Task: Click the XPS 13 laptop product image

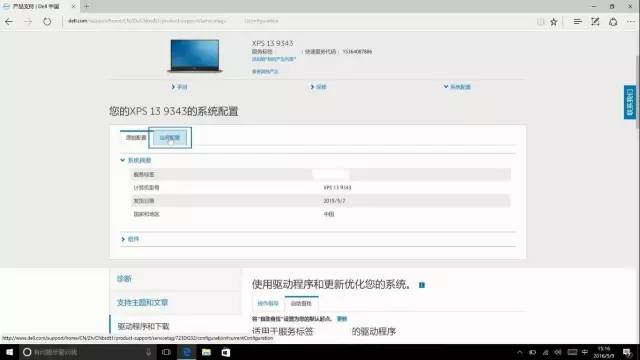Action: click(x=195, y=56)
